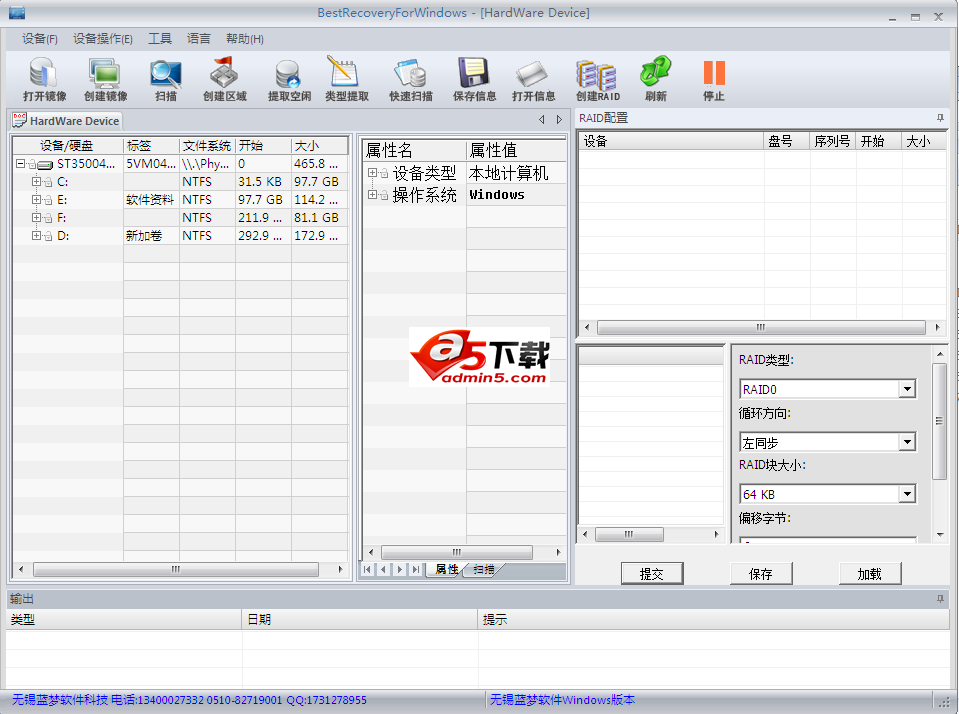
Task: Click the 提交 button
Action: pyautogui.click(x=652, y=573)
